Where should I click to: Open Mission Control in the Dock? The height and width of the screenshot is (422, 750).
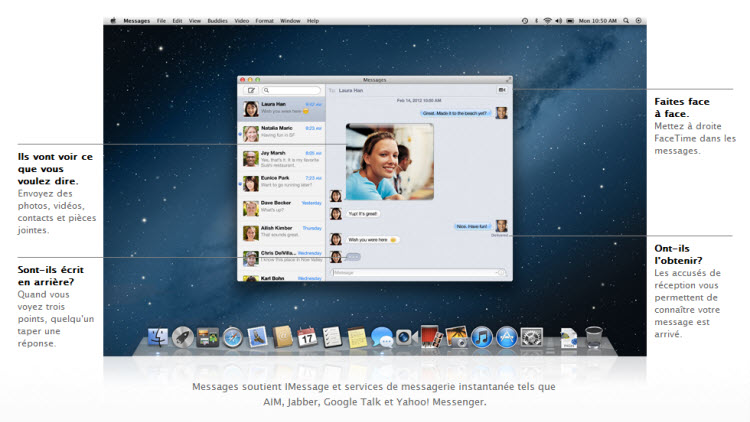pos(208,337)
